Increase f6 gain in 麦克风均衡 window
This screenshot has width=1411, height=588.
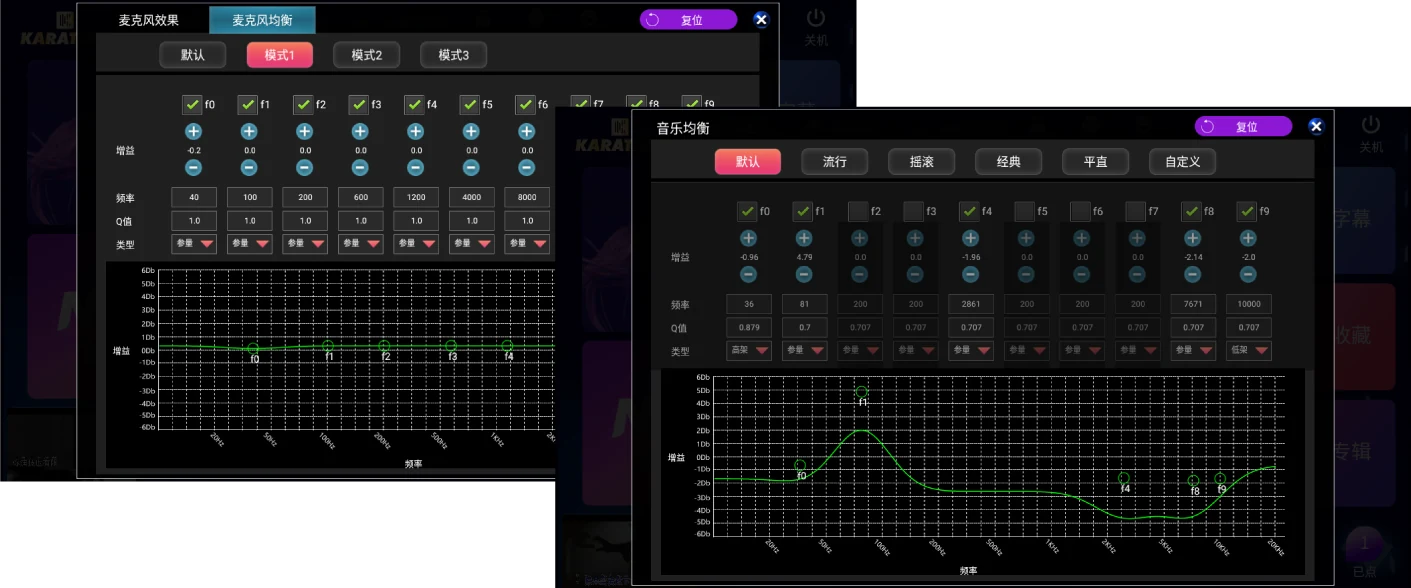point(527,131)
